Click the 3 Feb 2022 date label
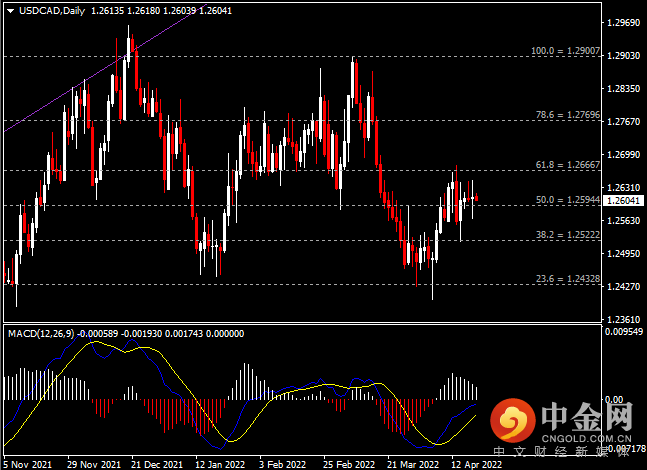This screenshot has height=470, width=647. coord(282,464)
